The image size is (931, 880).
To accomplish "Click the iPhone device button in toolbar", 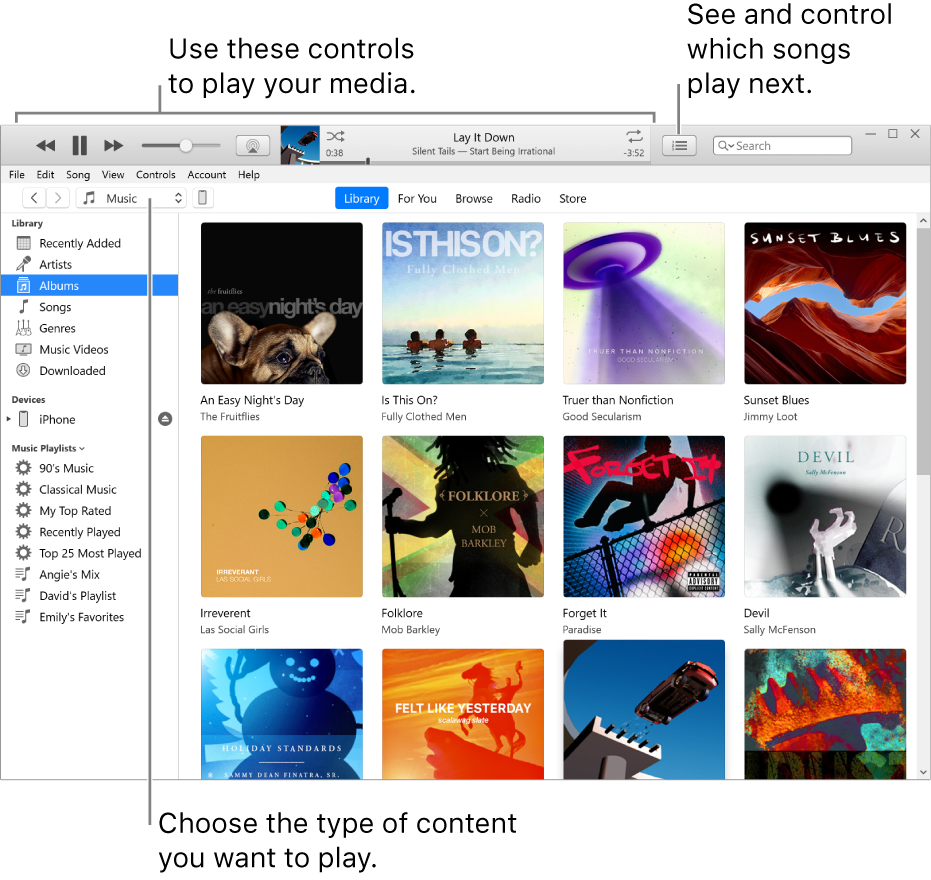I will coord(202,198).
